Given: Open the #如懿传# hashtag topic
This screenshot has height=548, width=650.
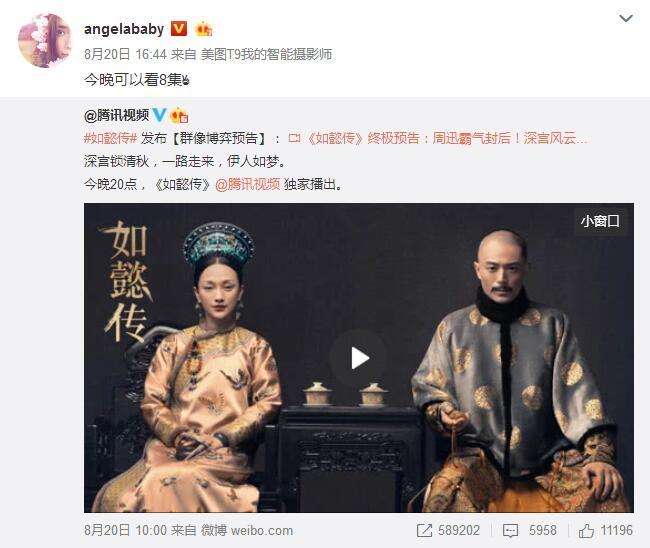Looking at the screenshot, I should pos(110,138).
